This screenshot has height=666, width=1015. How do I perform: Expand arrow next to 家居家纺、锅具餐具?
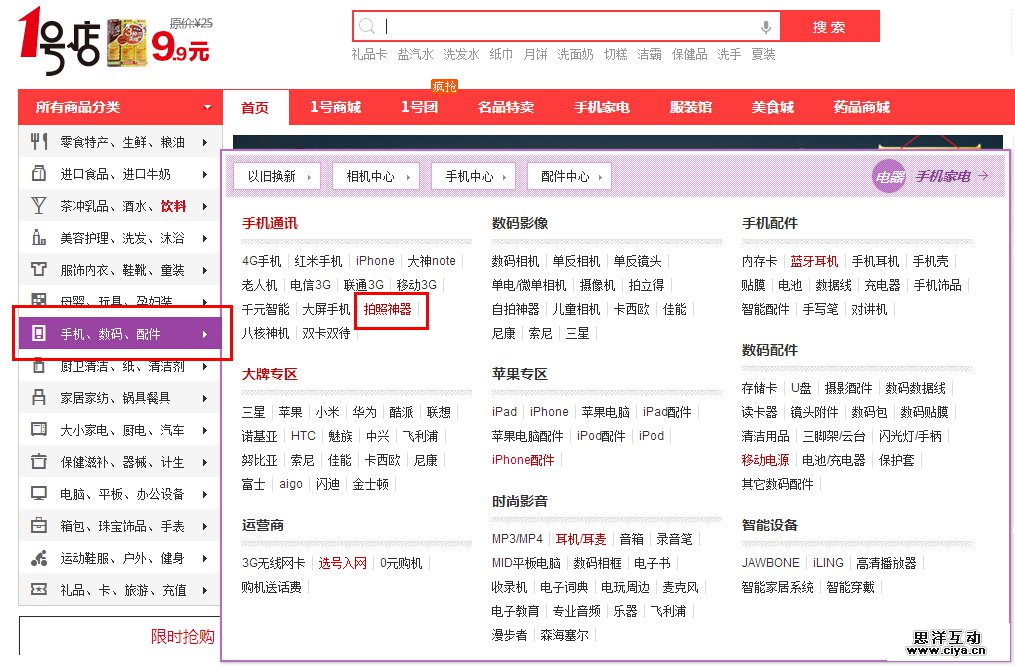(205, 398)
